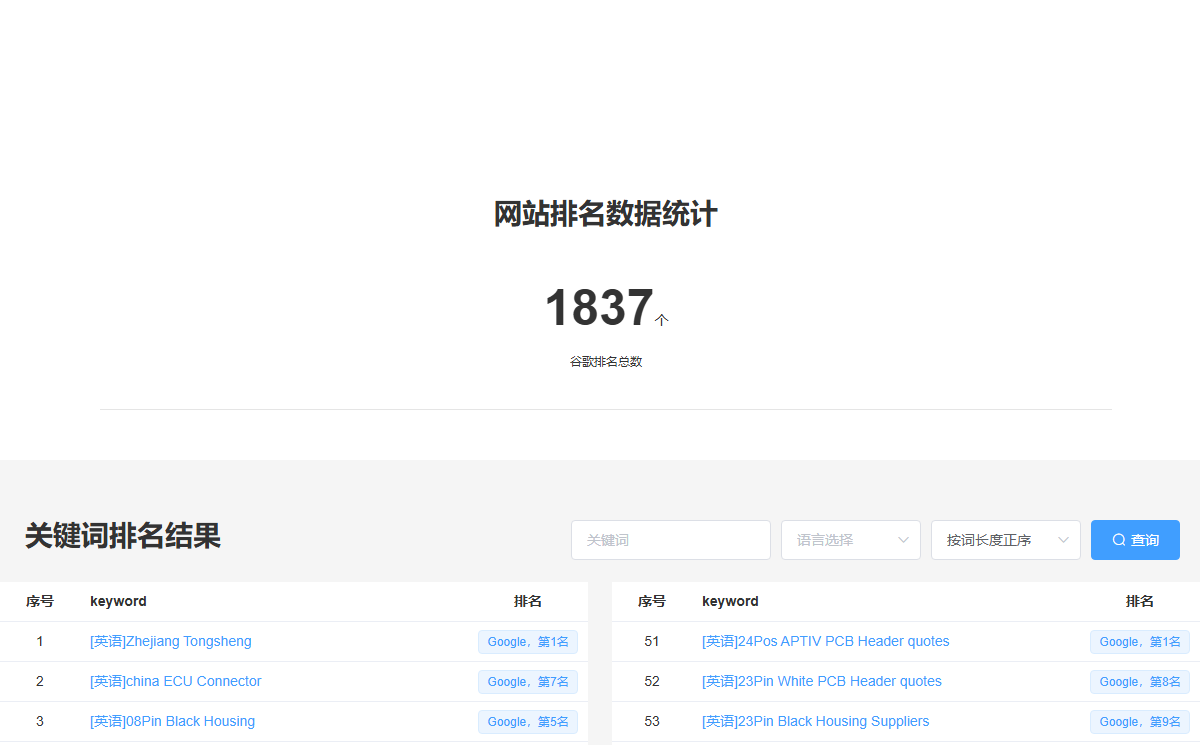Click Google 第1名 tag for 24Pos APTIV row
Image resolution: width=1200 pixels, height=745 pixels.
coord(1140,642)
